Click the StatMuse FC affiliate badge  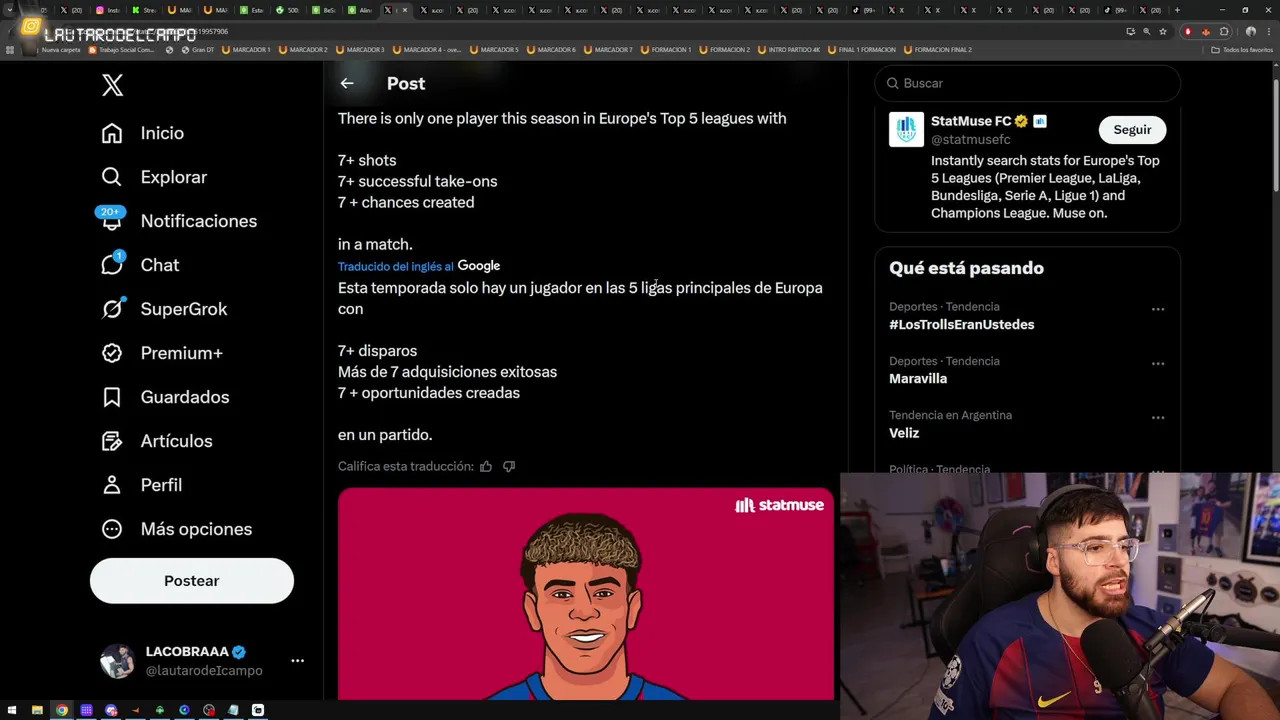click(1040, 121)
